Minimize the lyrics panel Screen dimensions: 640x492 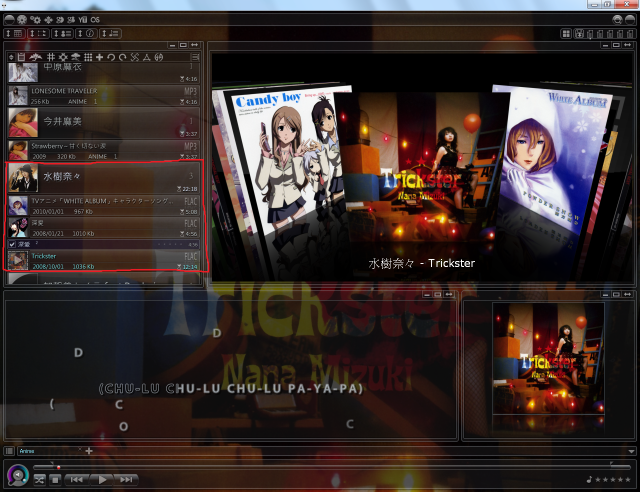(x=427, y=294)
